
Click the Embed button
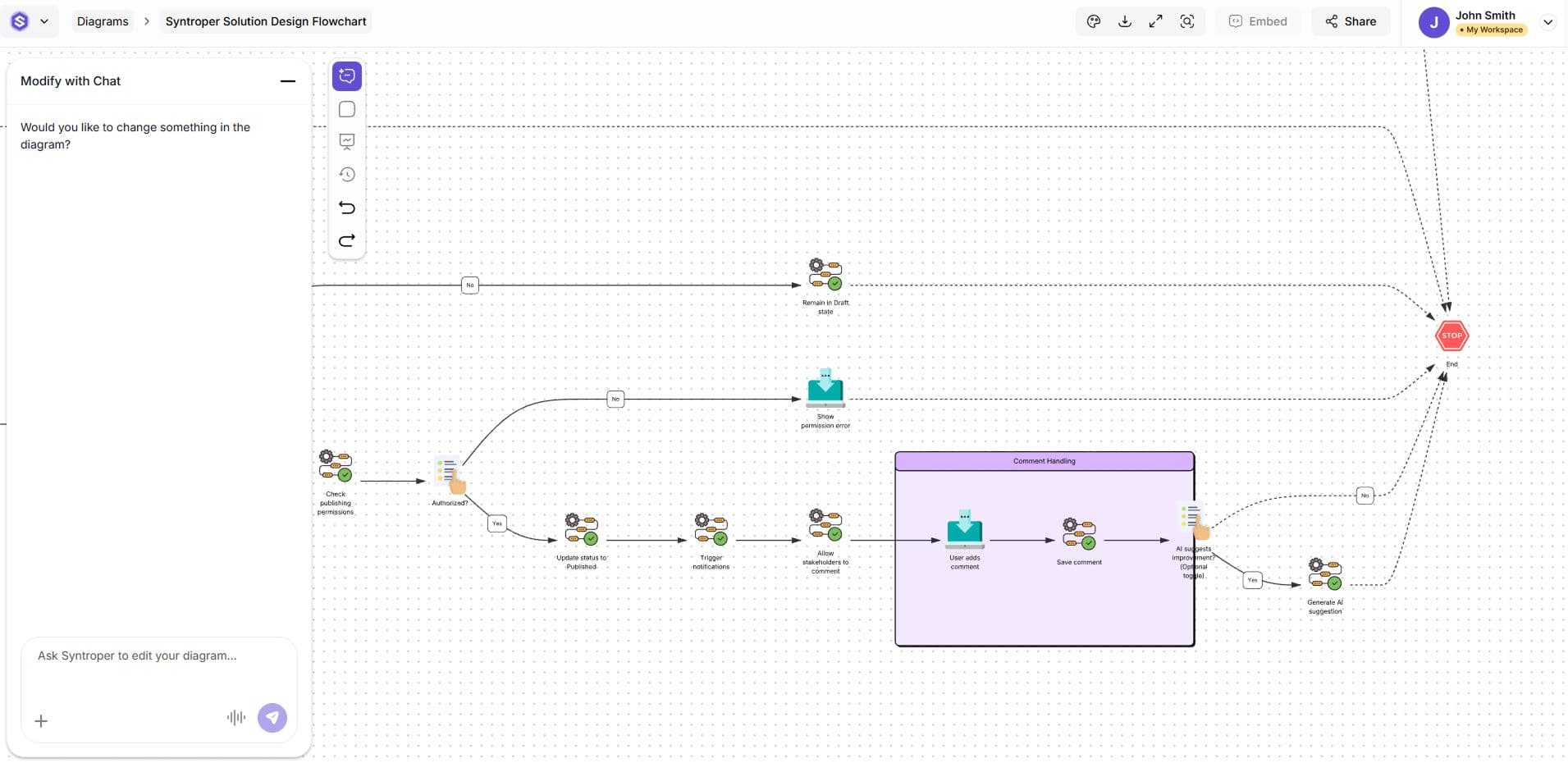1258,21
